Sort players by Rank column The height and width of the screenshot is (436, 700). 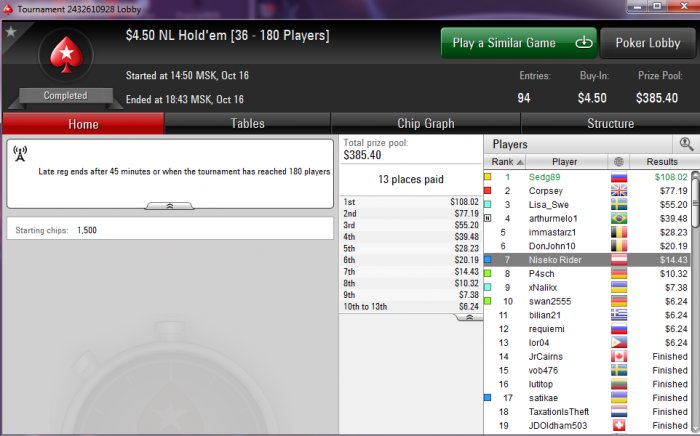click(x=505, y=162)
